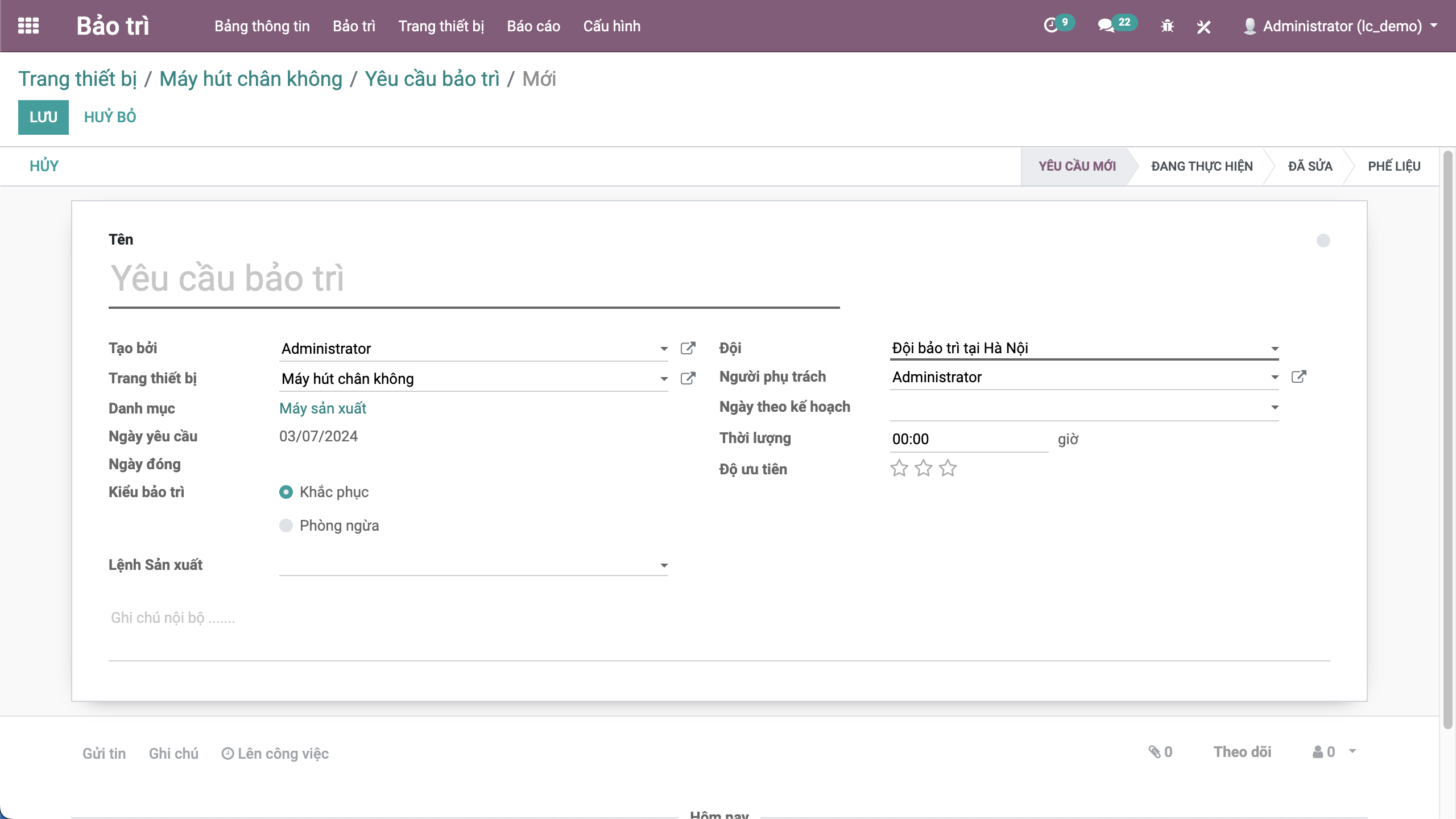Open the Ngày theo kế hoạch date dropdown

[1275, 407]
